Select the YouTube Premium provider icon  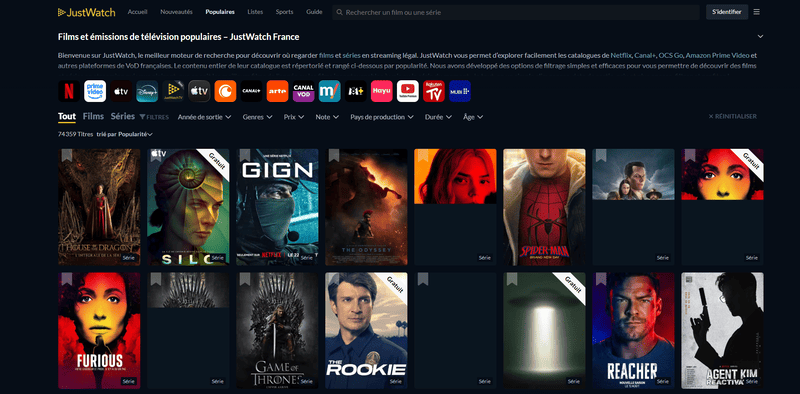[x=407, y=91]
